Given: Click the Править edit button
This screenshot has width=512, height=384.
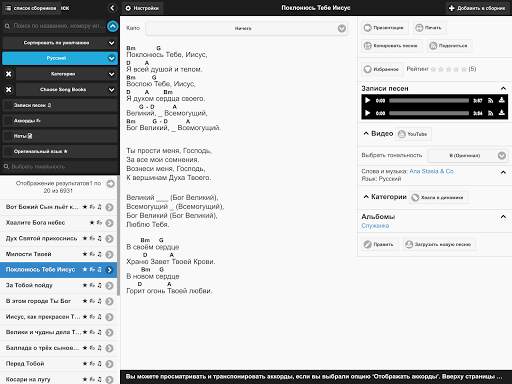Looking at the screenshot, I should (379, 244).
